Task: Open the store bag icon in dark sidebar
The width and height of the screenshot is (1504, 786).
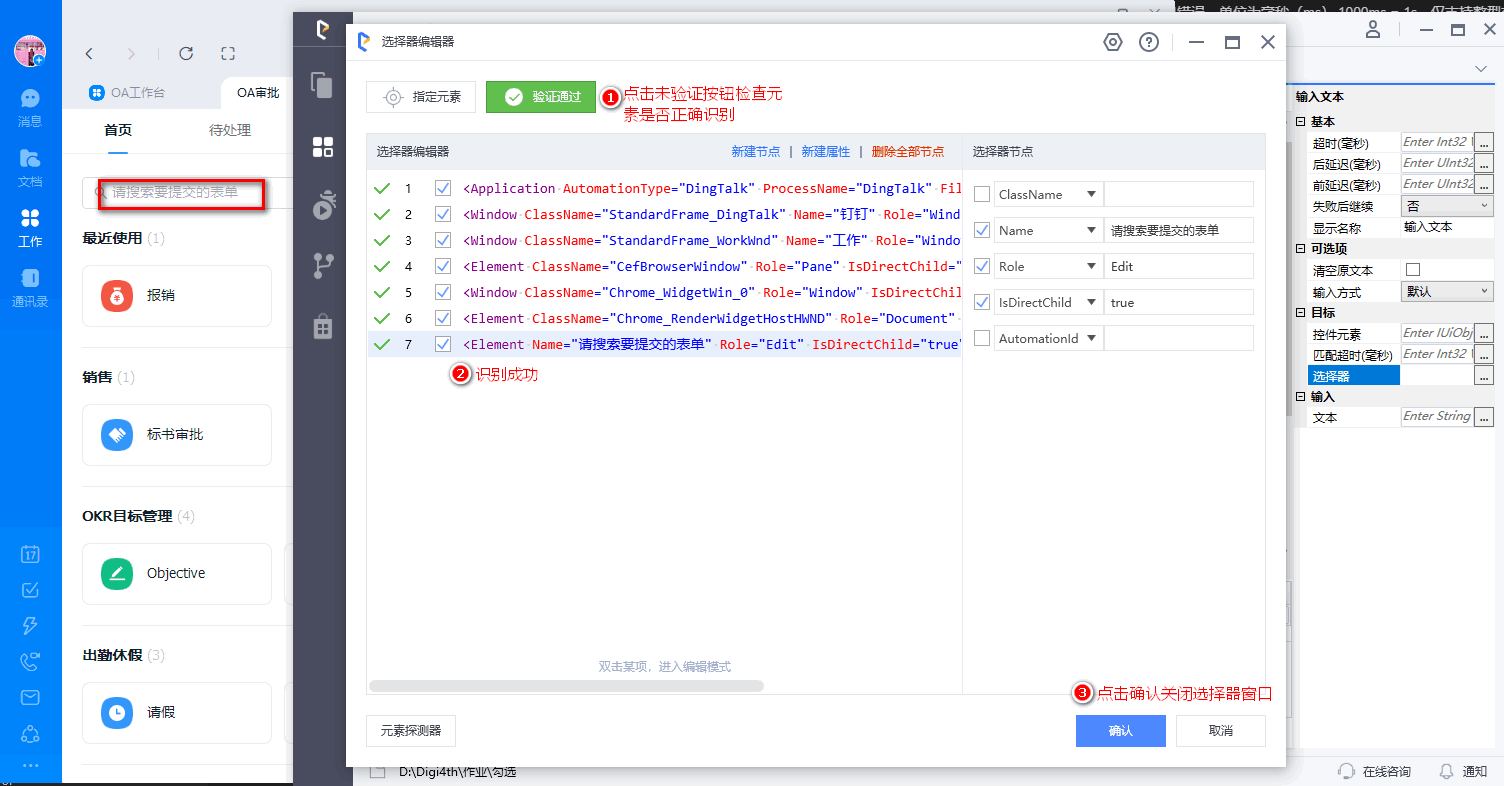Action: (322, 326)
